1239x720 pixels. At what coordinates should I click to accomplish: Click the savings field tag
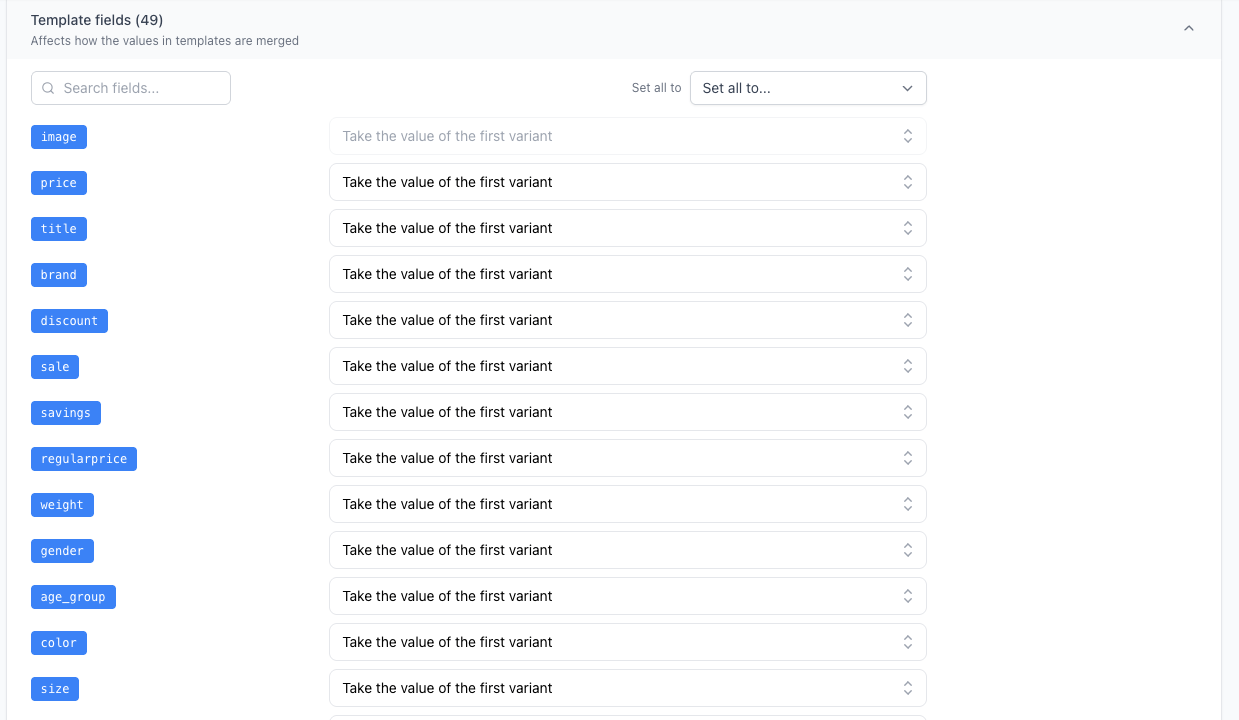65,412
